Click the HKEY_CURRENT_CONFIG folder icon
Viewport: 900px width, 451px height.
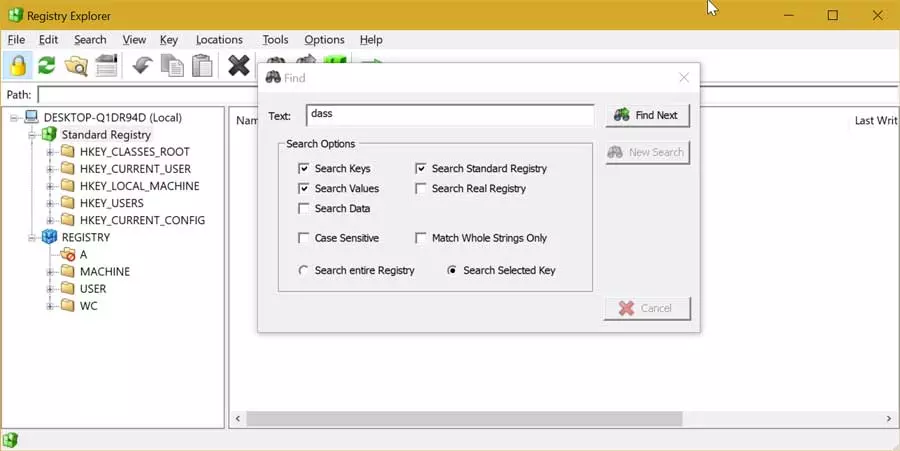tap(68, 220)
